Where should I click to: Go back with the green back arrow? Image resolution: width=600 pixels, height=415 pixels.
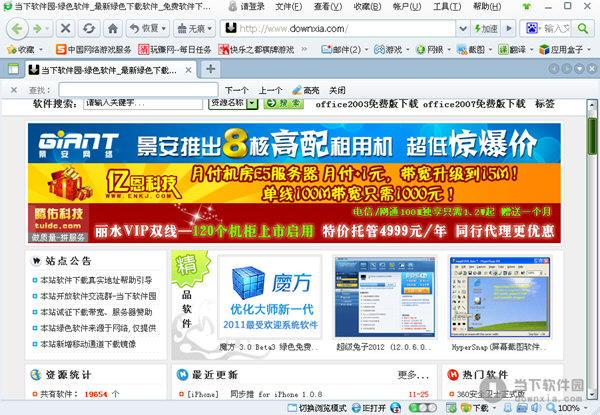pos(17,28)
